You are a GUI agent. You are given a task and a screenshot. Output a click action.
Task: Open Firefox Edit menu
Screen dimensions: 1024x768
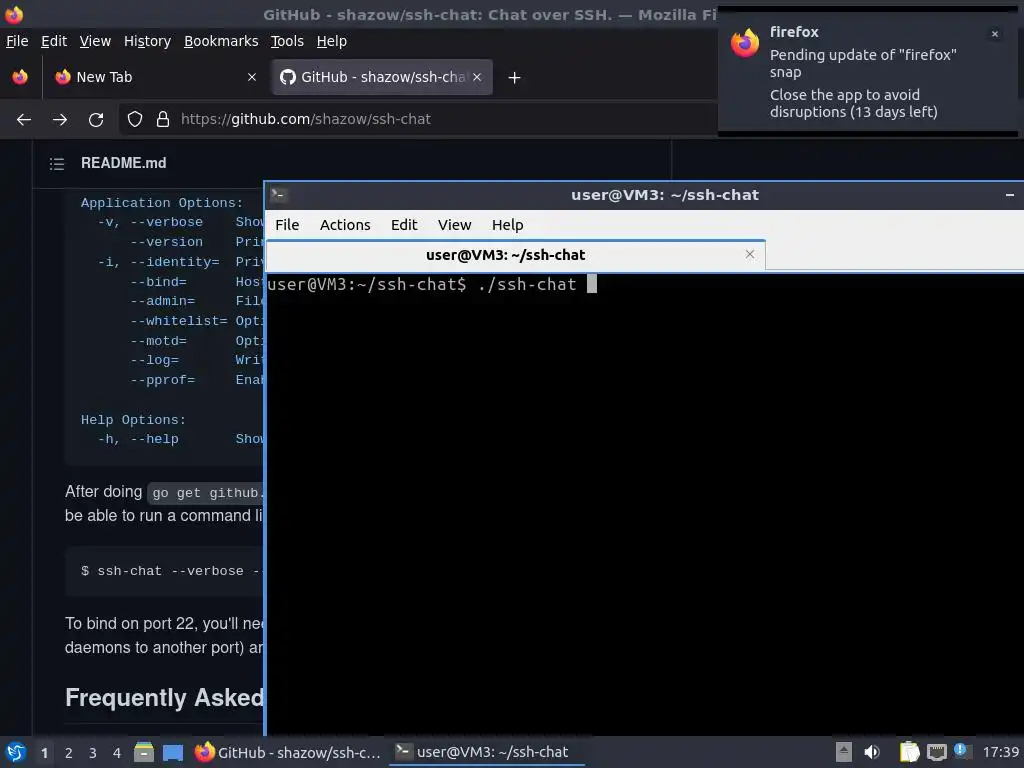click(x=54, y=41)
